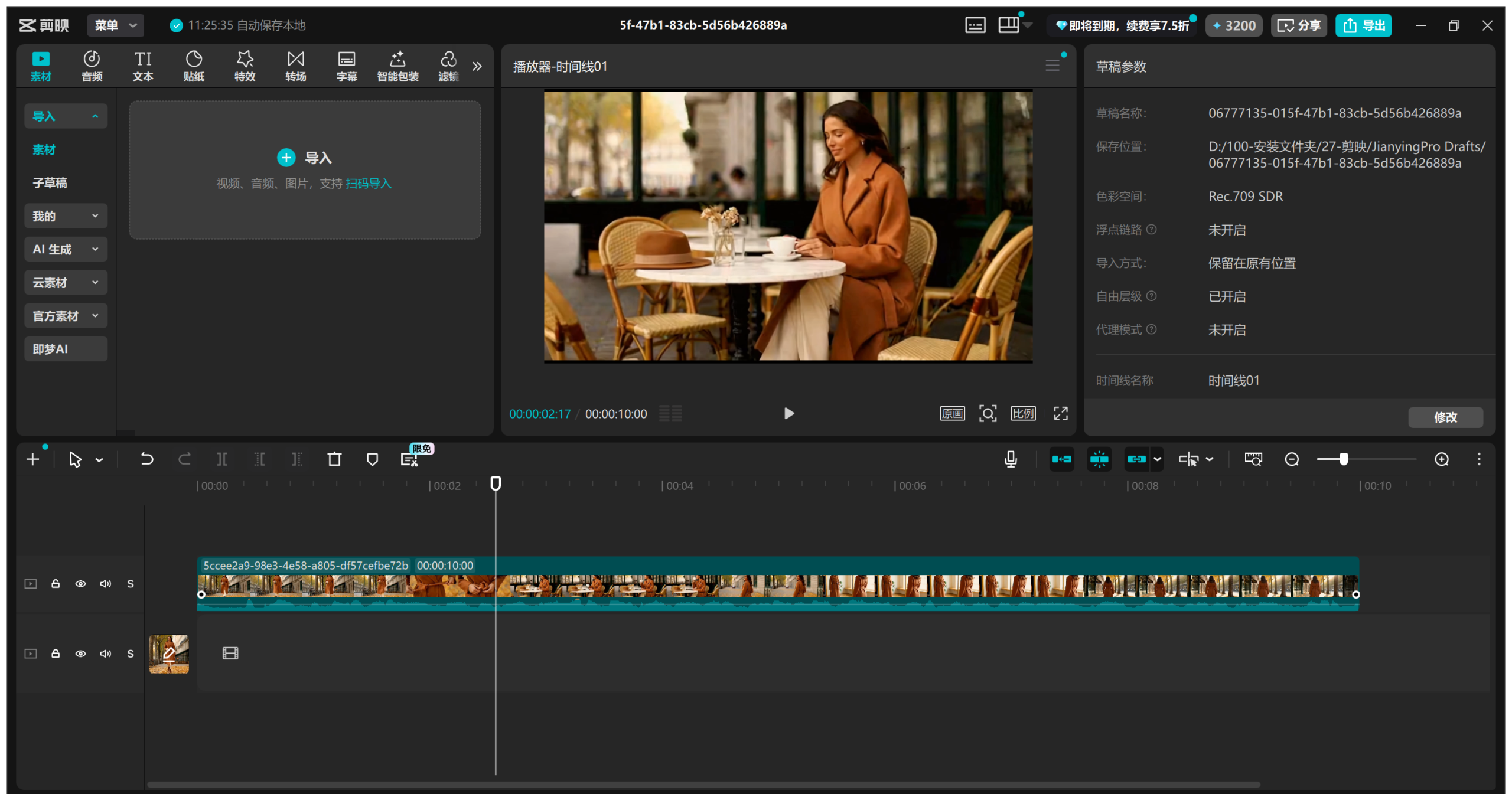
Task: Open the 特效 effects panel
Action: coord(245,66)
